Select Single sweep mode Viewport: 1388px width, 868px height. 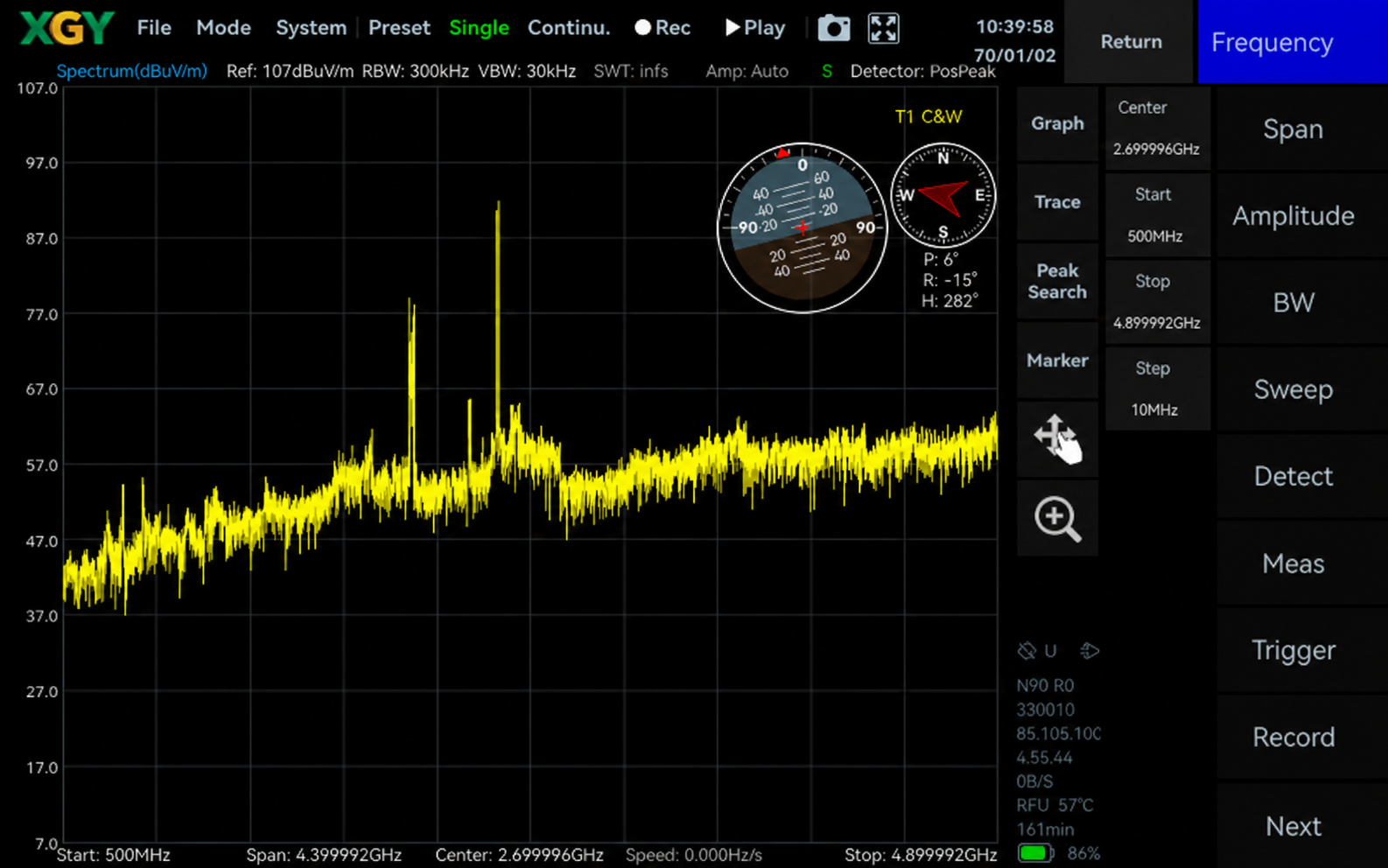[479, 28]
